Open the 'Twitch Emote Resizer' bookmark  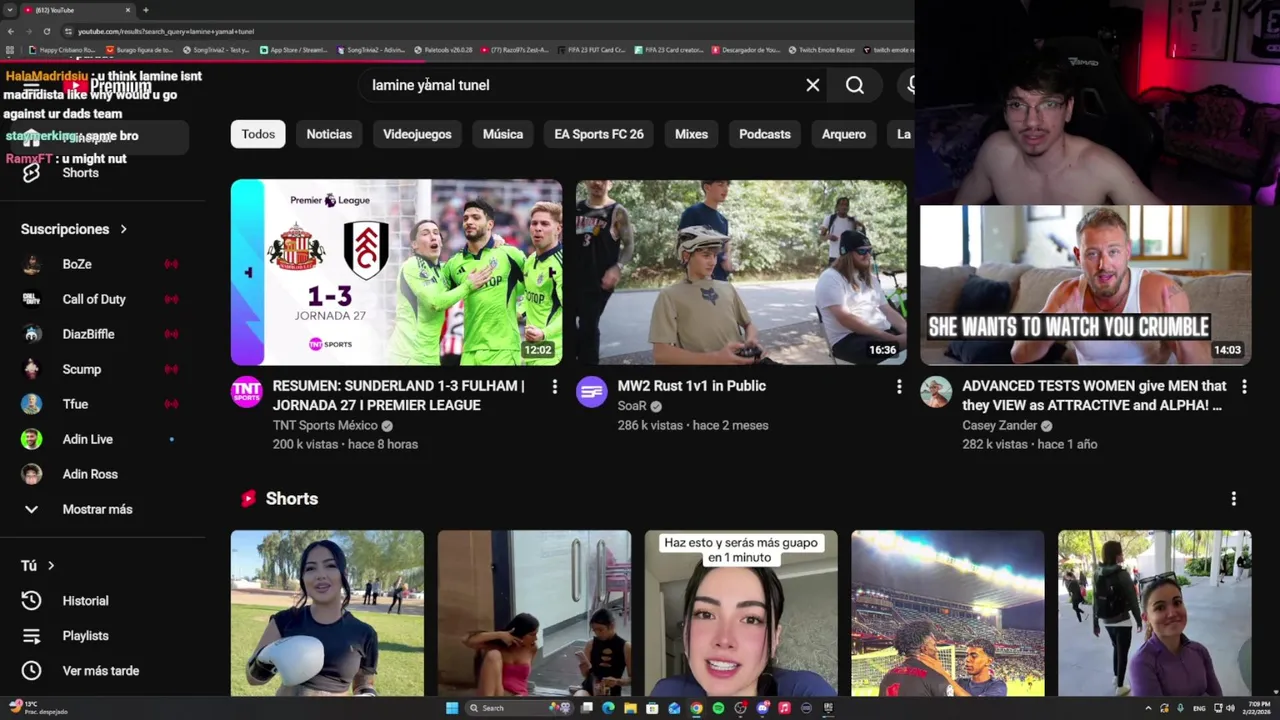pos(821,50)
